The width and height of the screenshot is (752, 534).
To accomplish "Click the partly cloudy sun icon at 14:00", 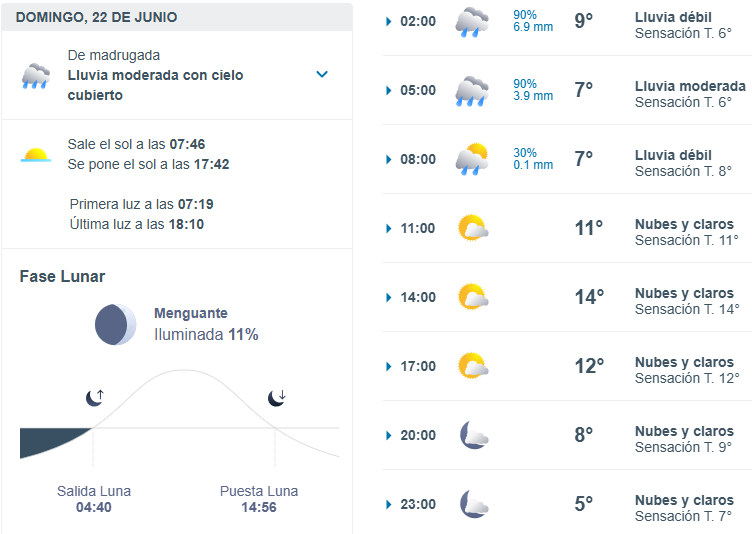I will 473,297.
